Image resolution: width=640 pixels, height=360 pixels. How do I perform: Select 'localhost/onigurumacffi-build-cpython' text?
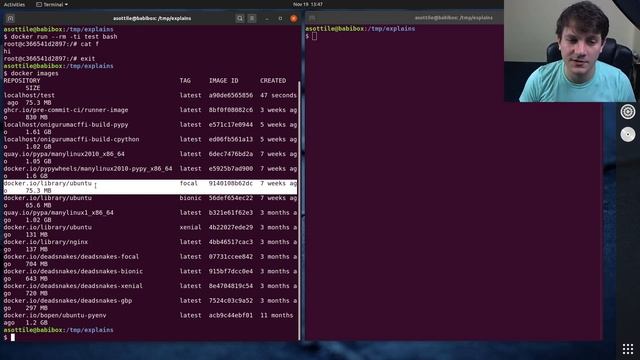71,140
